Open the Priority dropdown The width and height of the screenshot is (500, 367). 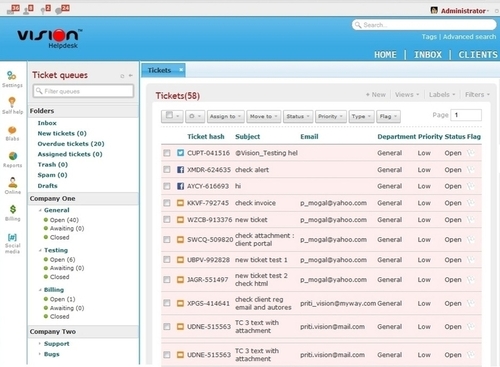click(x=331, y=116)
